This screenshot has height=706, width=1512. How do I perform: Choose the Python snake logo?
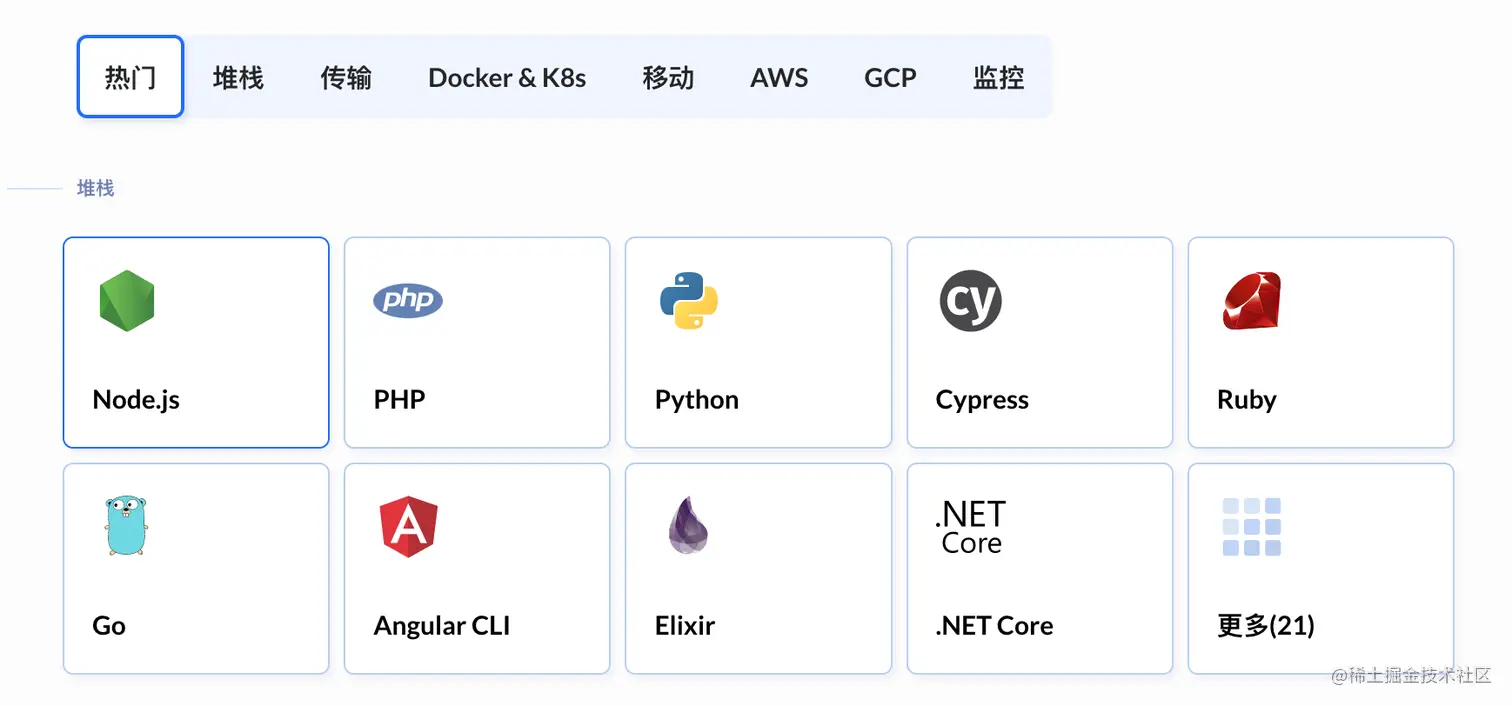coord(689,300)
